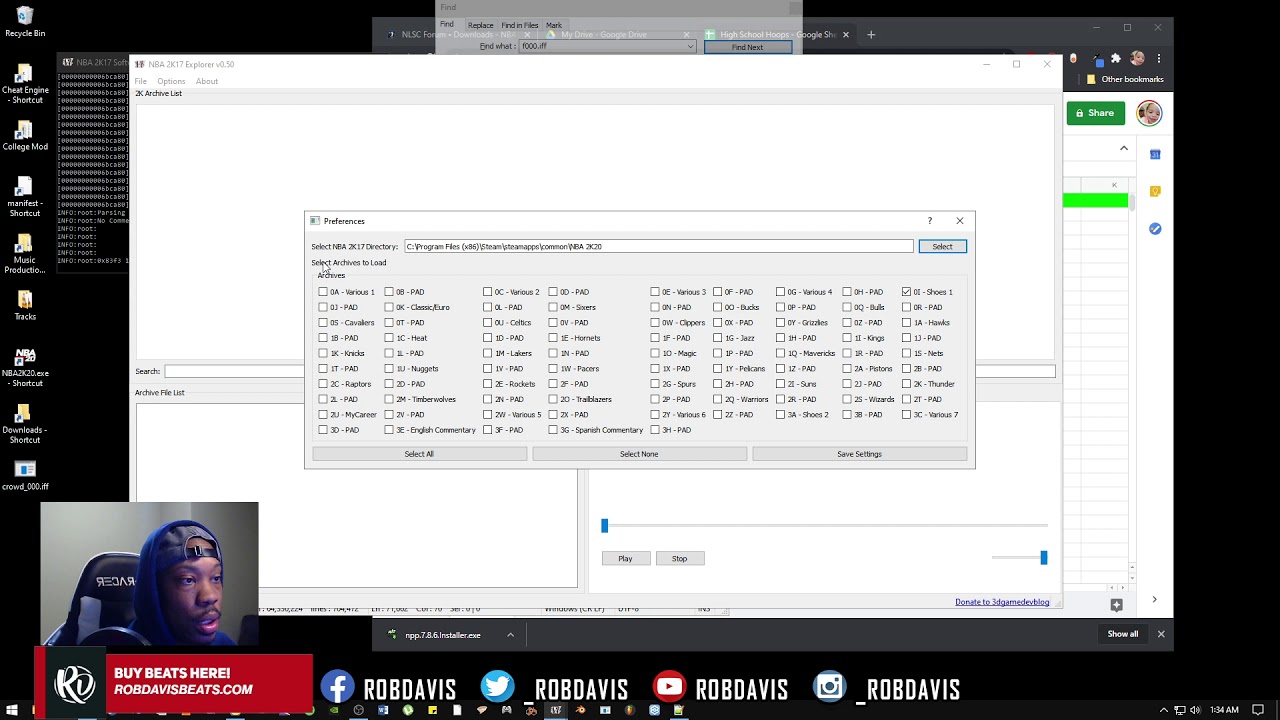Open Chrome extensions puzzle icon

click(1116, 58)
